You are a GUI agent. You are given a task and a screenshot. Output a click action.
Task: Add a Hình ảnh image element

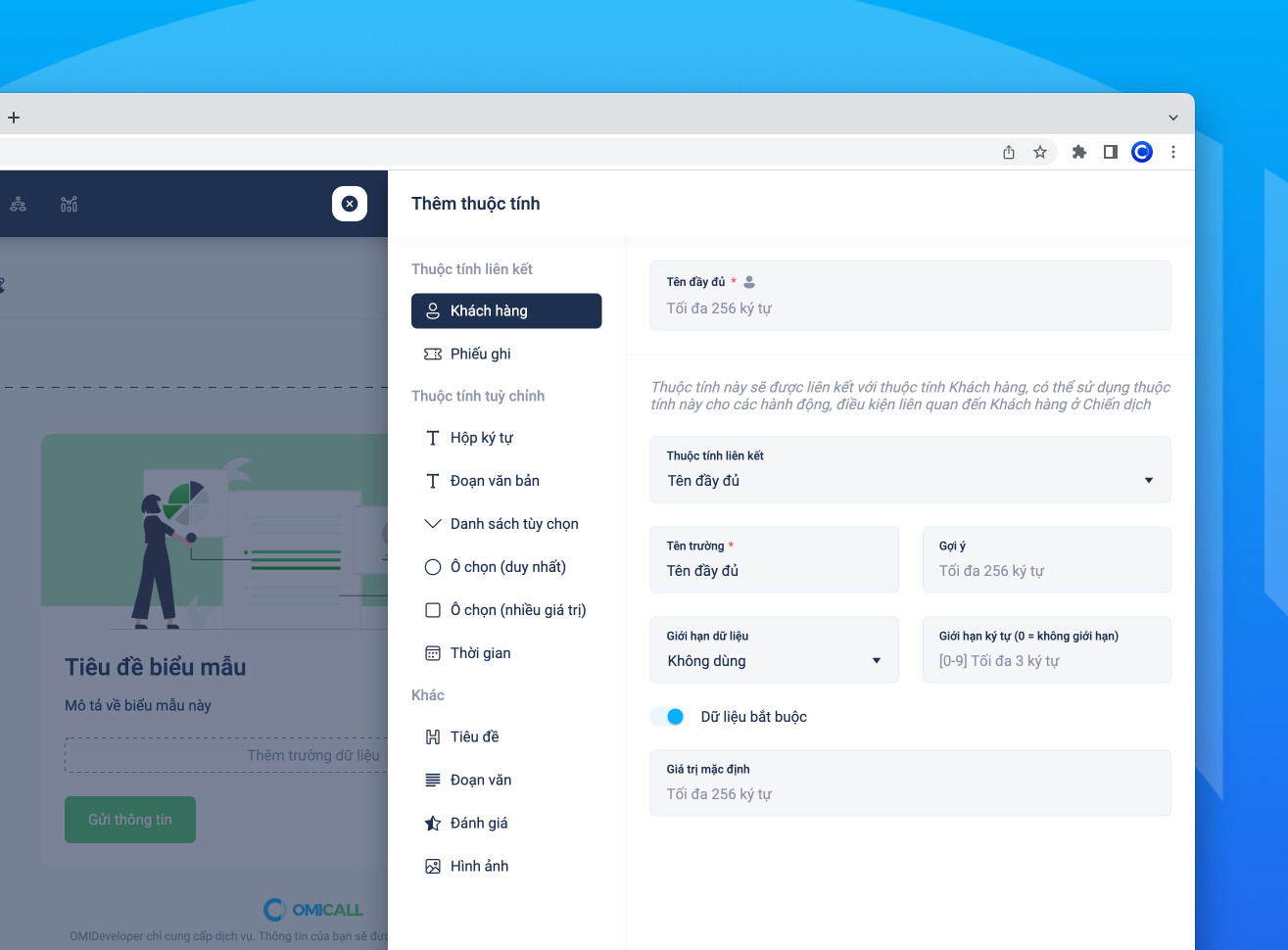506,866
